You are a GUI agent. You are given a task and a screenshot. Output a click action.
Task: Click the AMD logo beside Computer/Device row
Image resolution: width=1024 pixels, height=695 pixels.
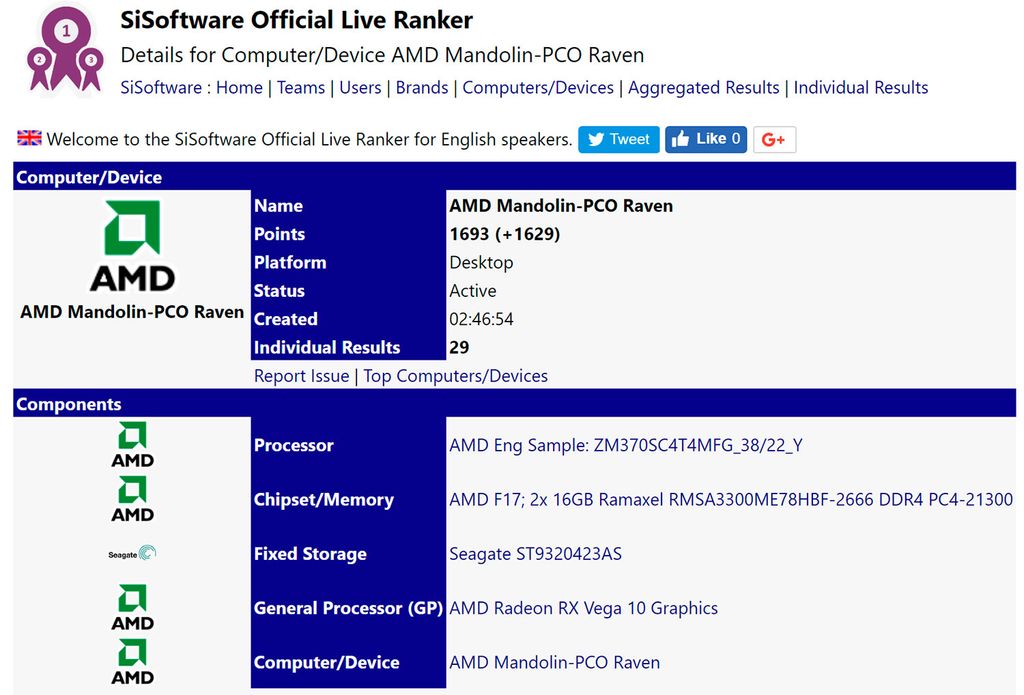(x=131, y=661)
